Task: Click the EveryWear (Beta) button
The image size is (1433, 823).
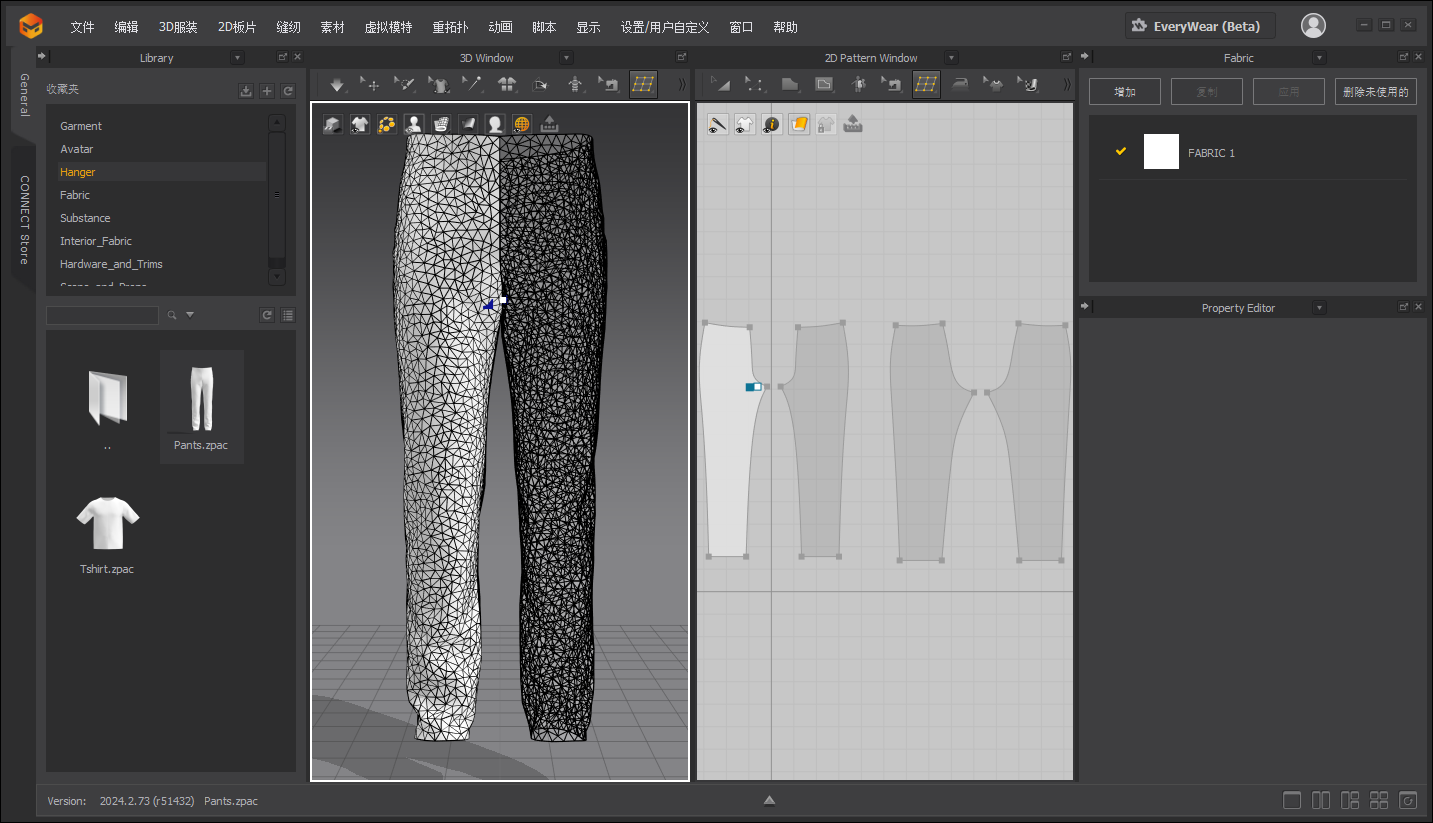Action: 1200,26
